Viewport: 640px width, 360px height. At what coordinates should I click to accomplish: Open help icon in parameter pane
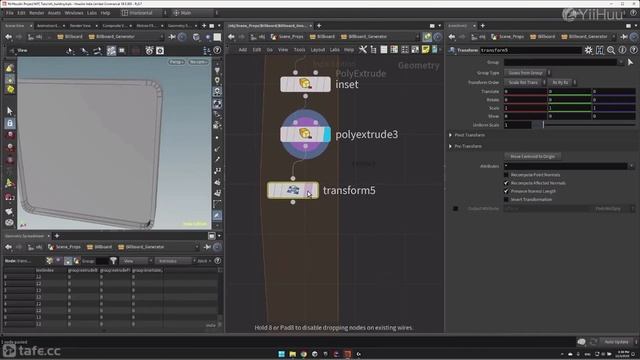(x=633, y=50)
